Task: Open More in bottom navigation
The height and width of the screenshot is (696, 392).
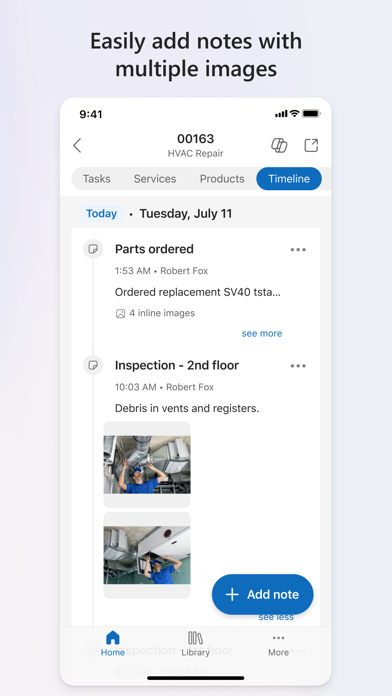Action: (x=278, y=644)
